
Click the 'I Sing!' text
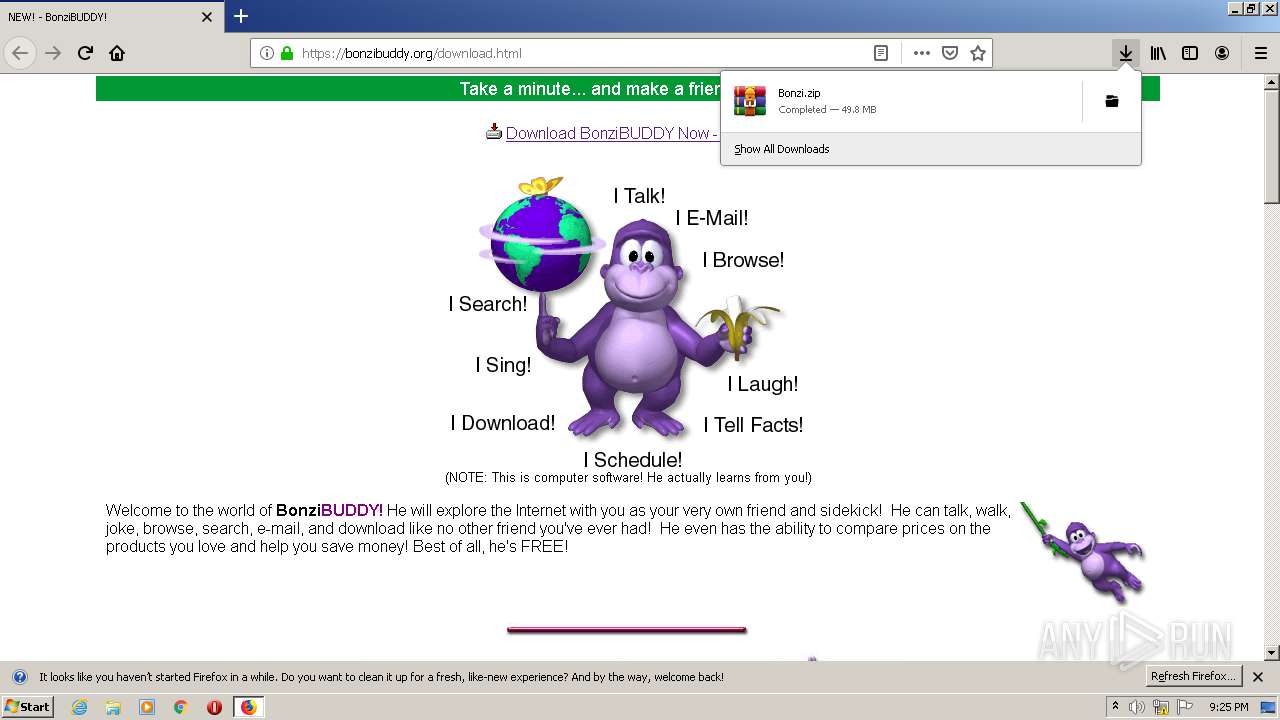coord(503,365)
